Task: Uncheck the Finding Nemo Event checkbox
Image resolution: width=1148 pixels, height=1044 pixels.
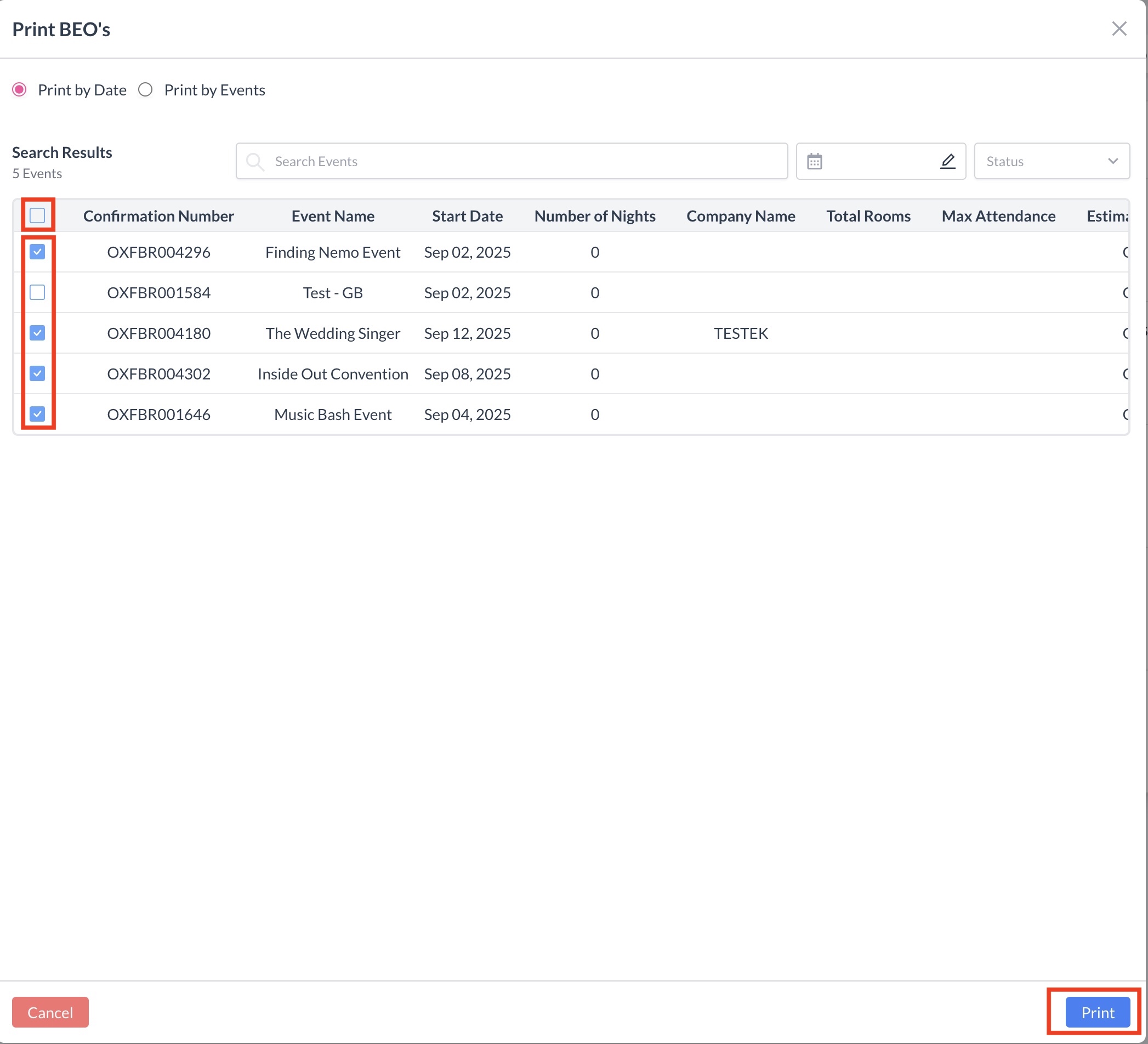Action: click(x=38, y=252)
